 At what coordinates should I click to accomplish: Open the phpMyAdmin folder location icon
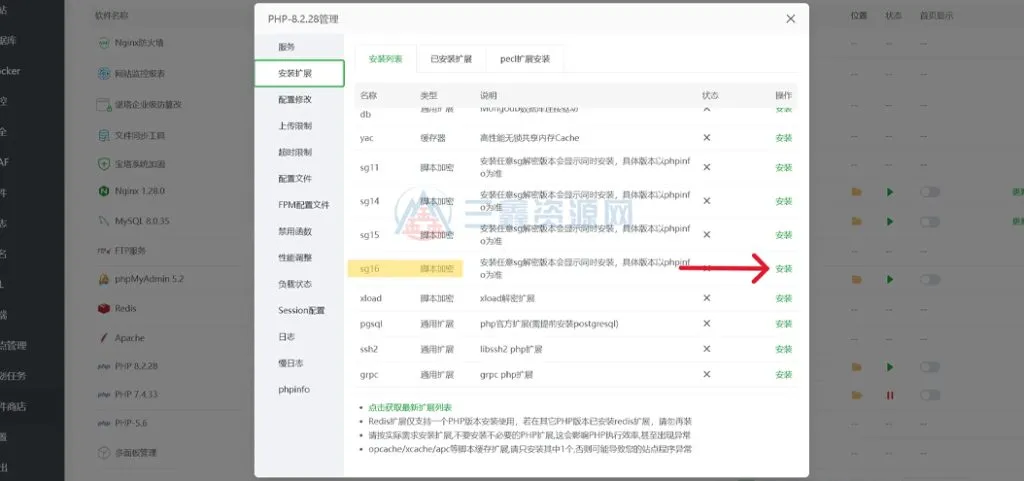click(856, 279)
